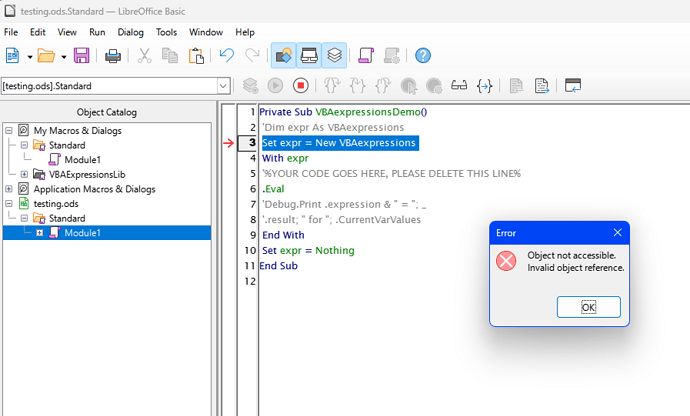Click the Single Step icon
The height and width of the screenshot is (416, 690).
pos(357,85)
